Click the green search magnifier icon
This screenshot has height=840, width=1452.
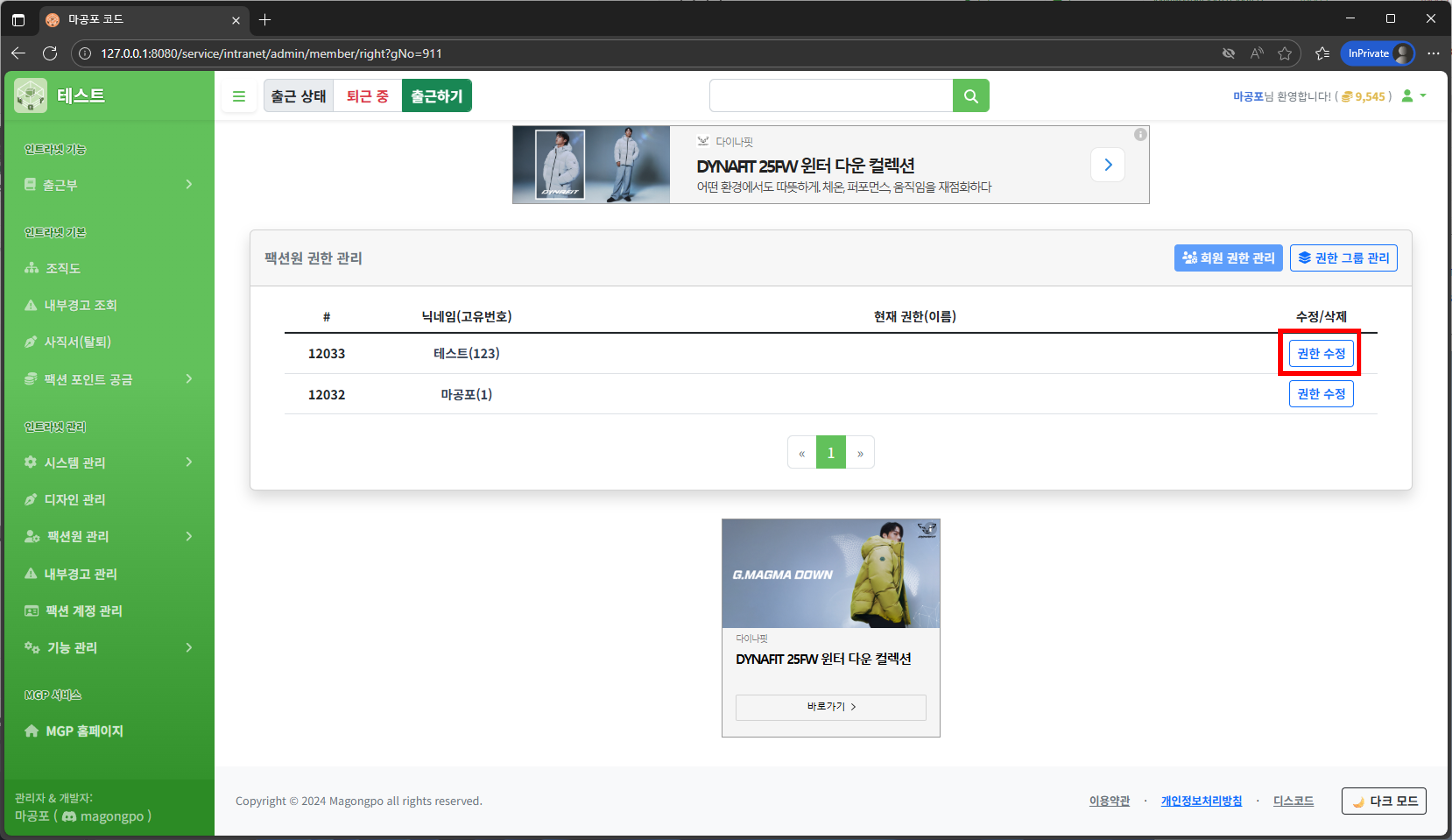click(x=971, y=96)
